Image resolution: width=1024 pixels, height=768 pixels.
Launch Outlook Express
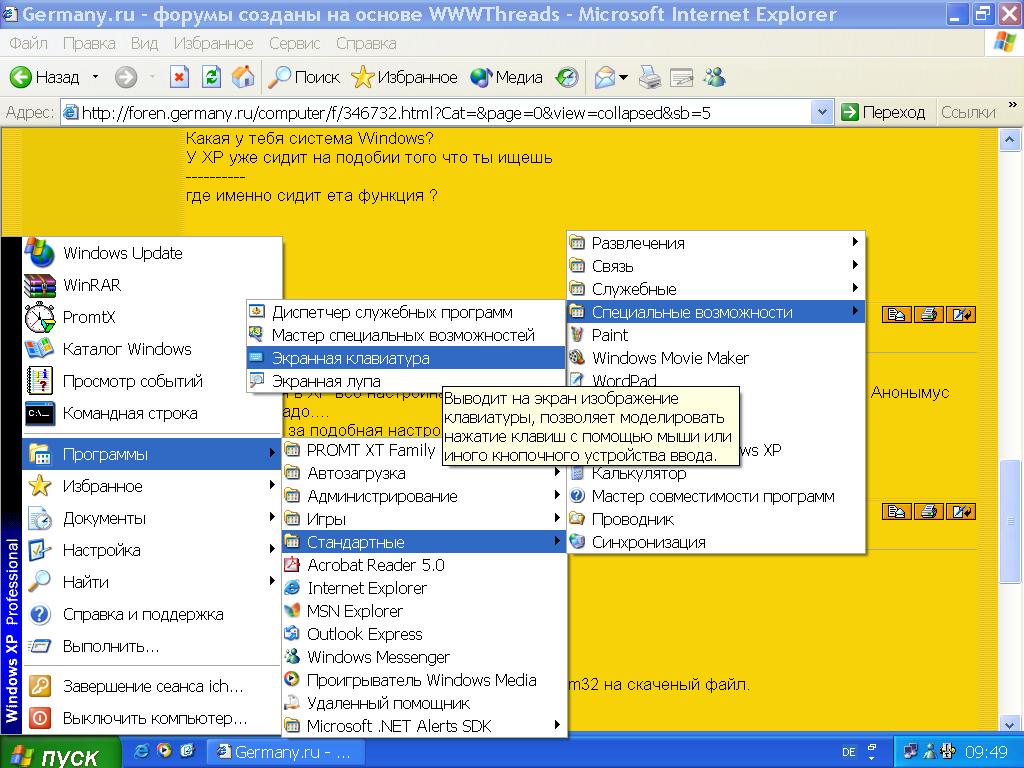pyautogui.click(x=424, y=633)
